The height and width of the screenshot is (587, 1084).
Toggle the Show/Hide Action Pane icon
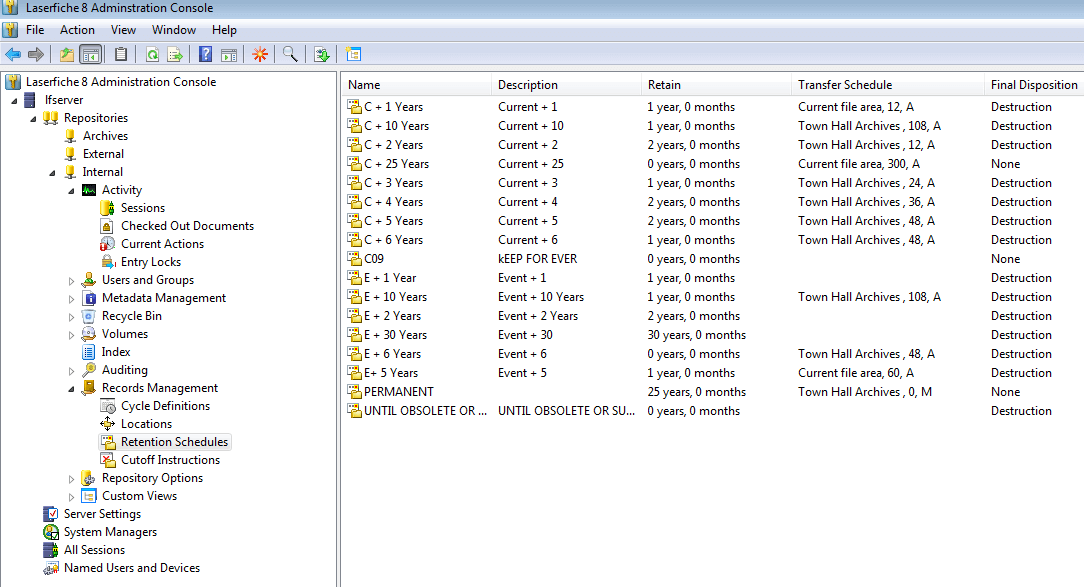229,54
